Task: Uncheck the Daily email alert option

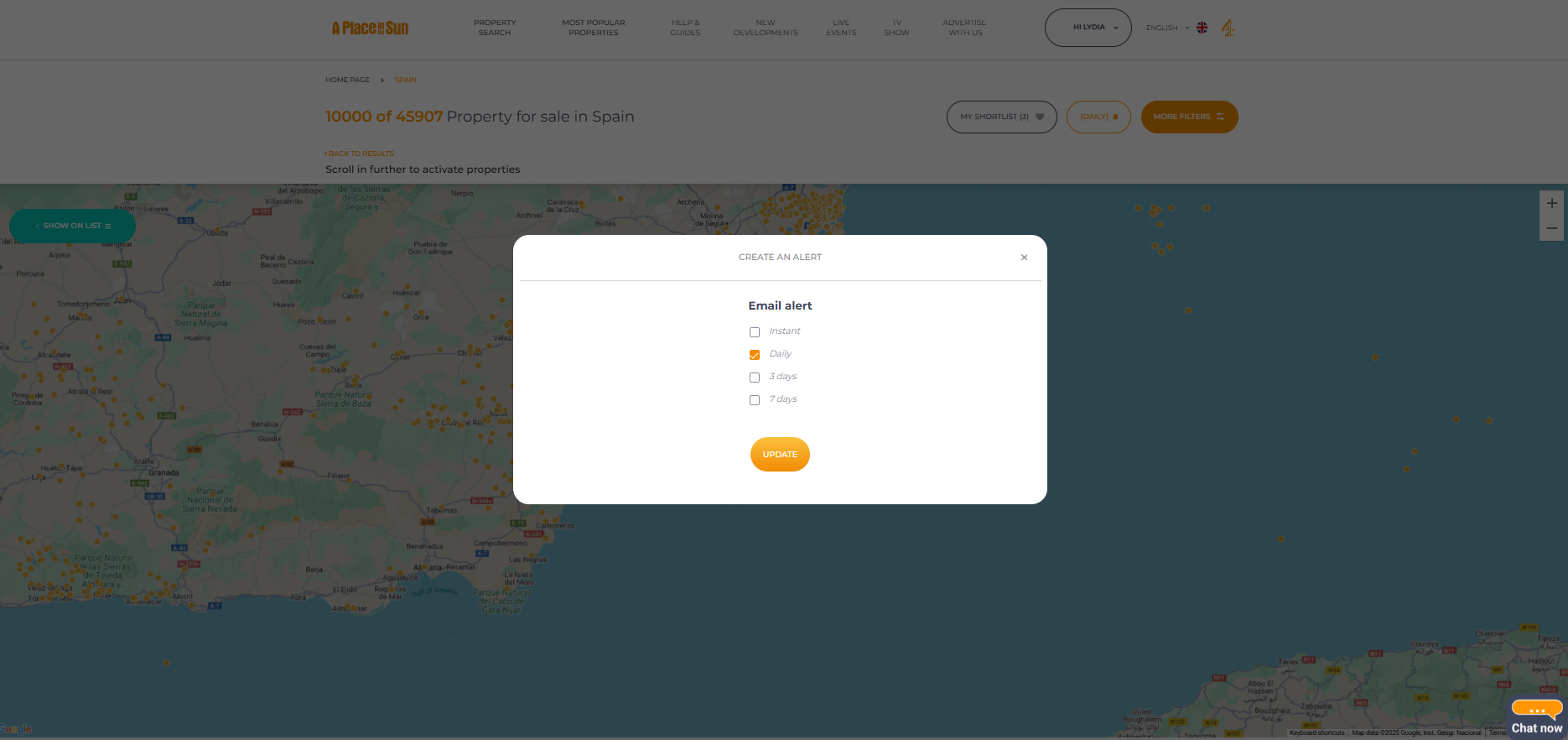Action: pyautogui.click(x=755, y=355)
